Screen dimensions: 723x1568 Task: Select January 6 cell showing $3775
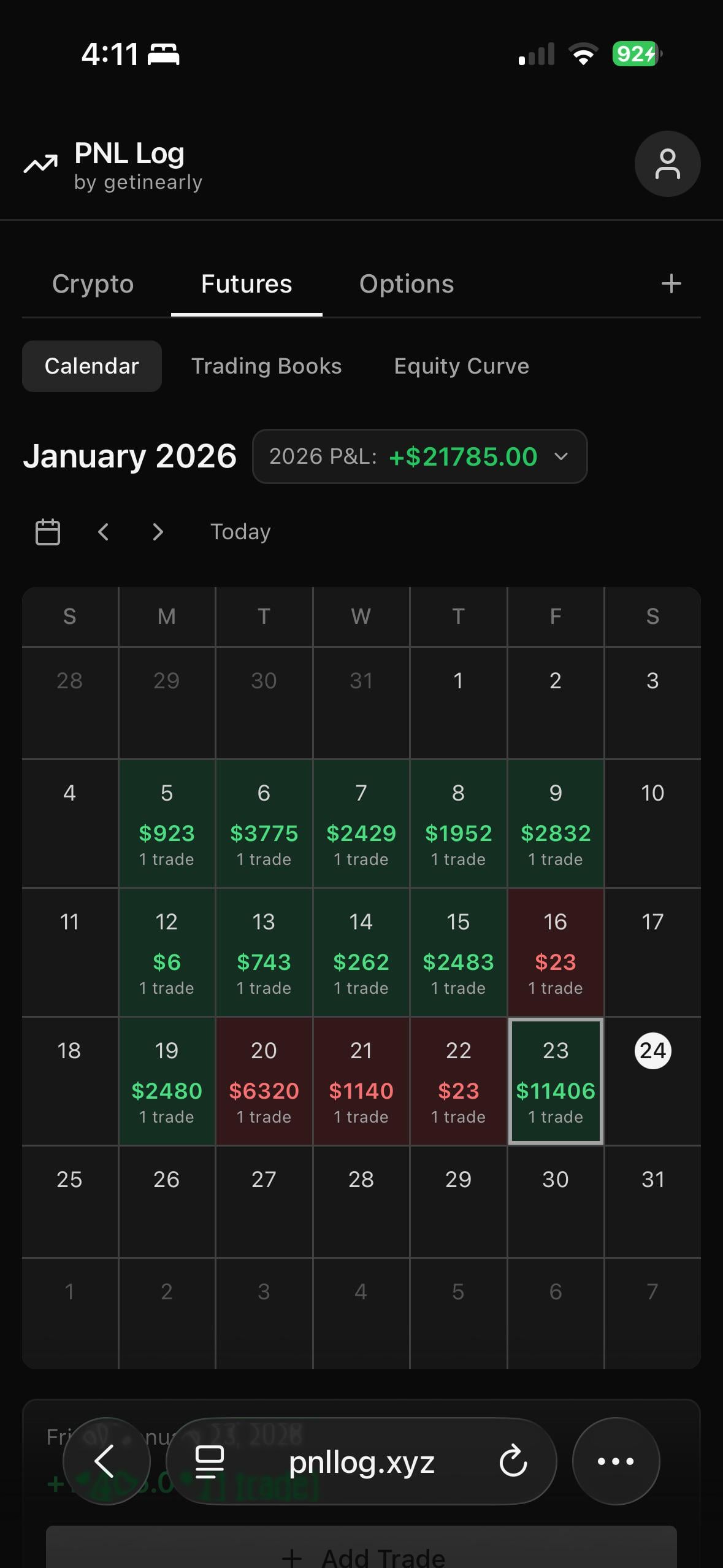[264, 823]
